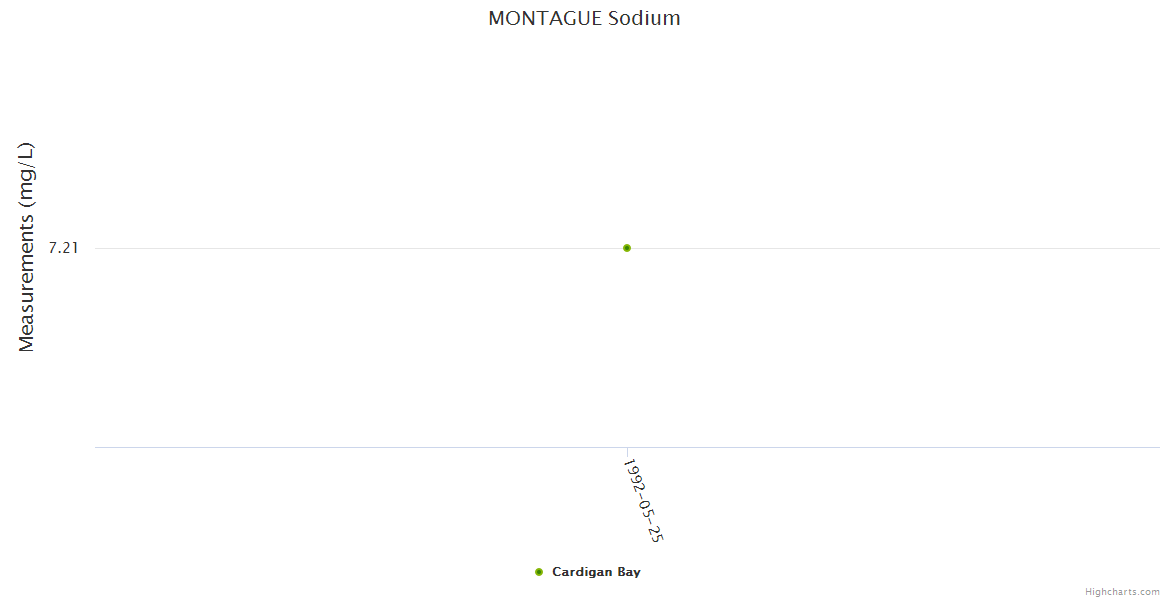Select the chart title MONTAGUE Sodium

(x=584, y=18)
